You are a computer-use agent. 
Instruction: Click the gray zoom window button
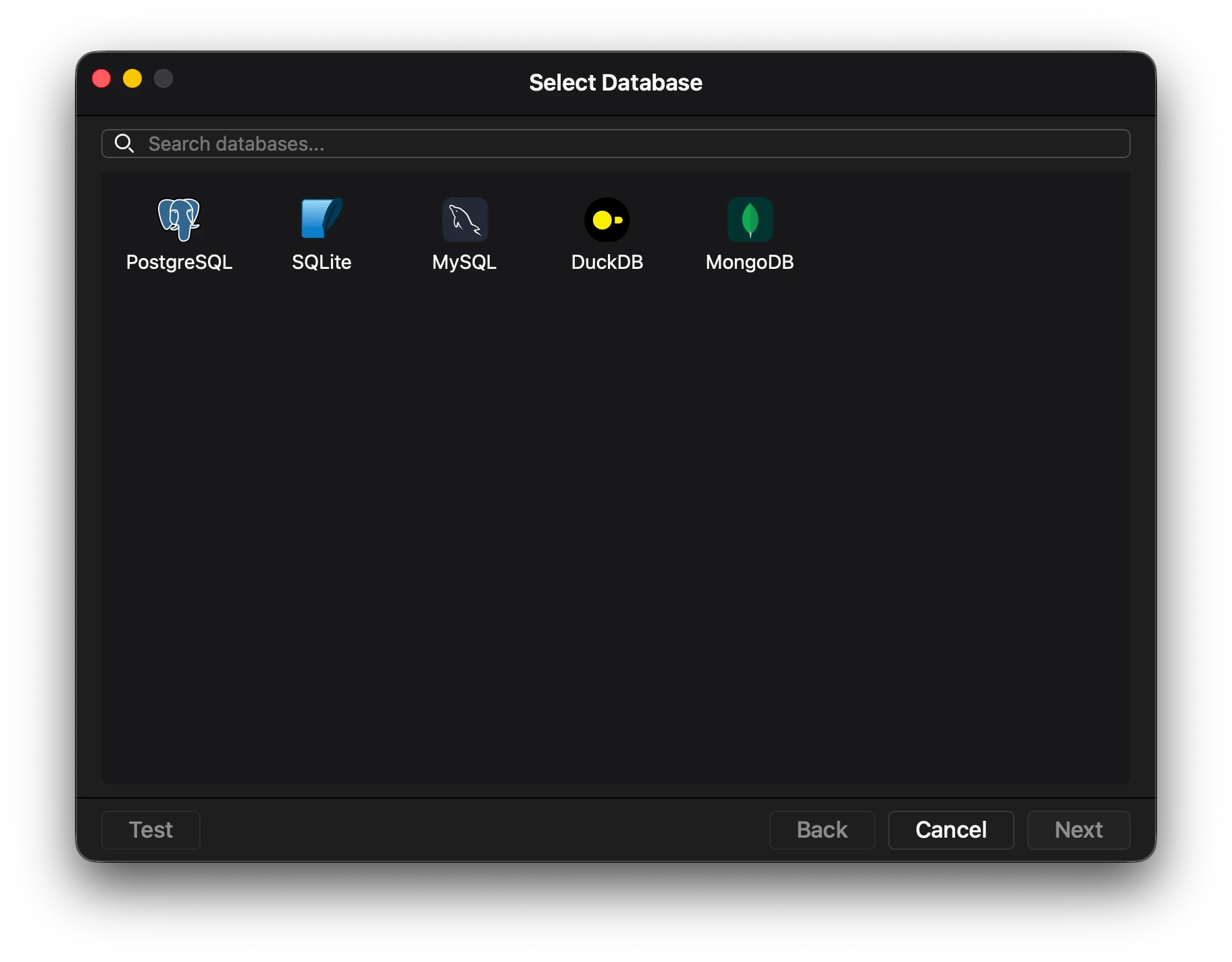pyautogui.click(x=163, y=79)
